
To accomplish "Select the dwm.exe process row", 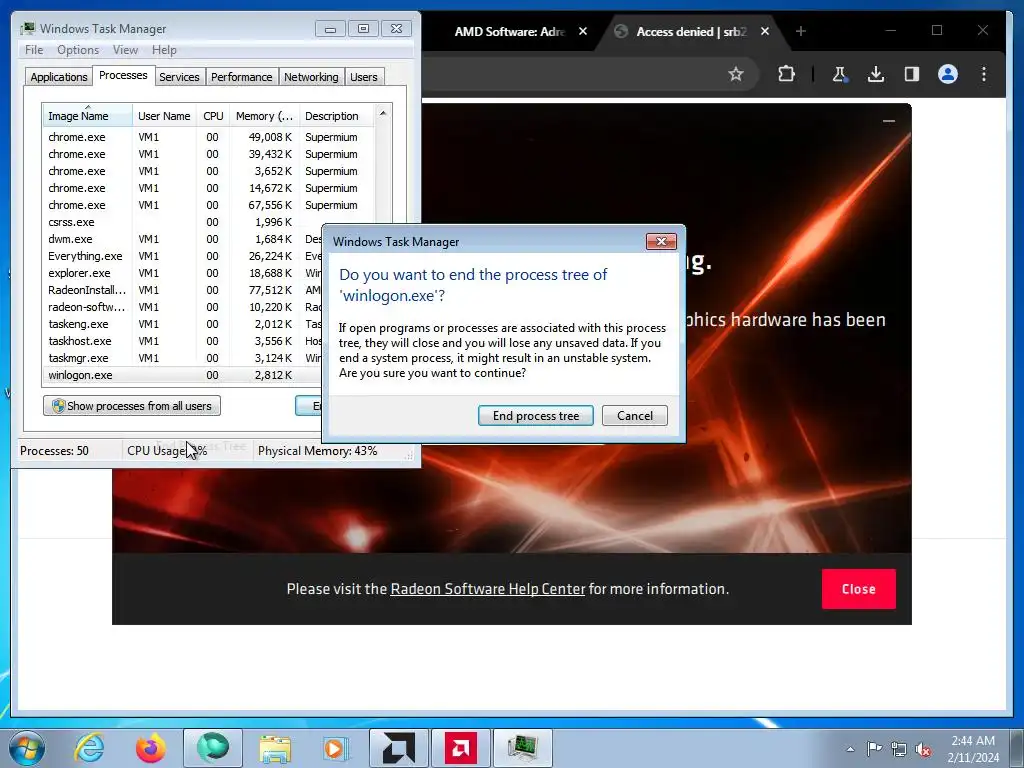I will pos(183,239).
